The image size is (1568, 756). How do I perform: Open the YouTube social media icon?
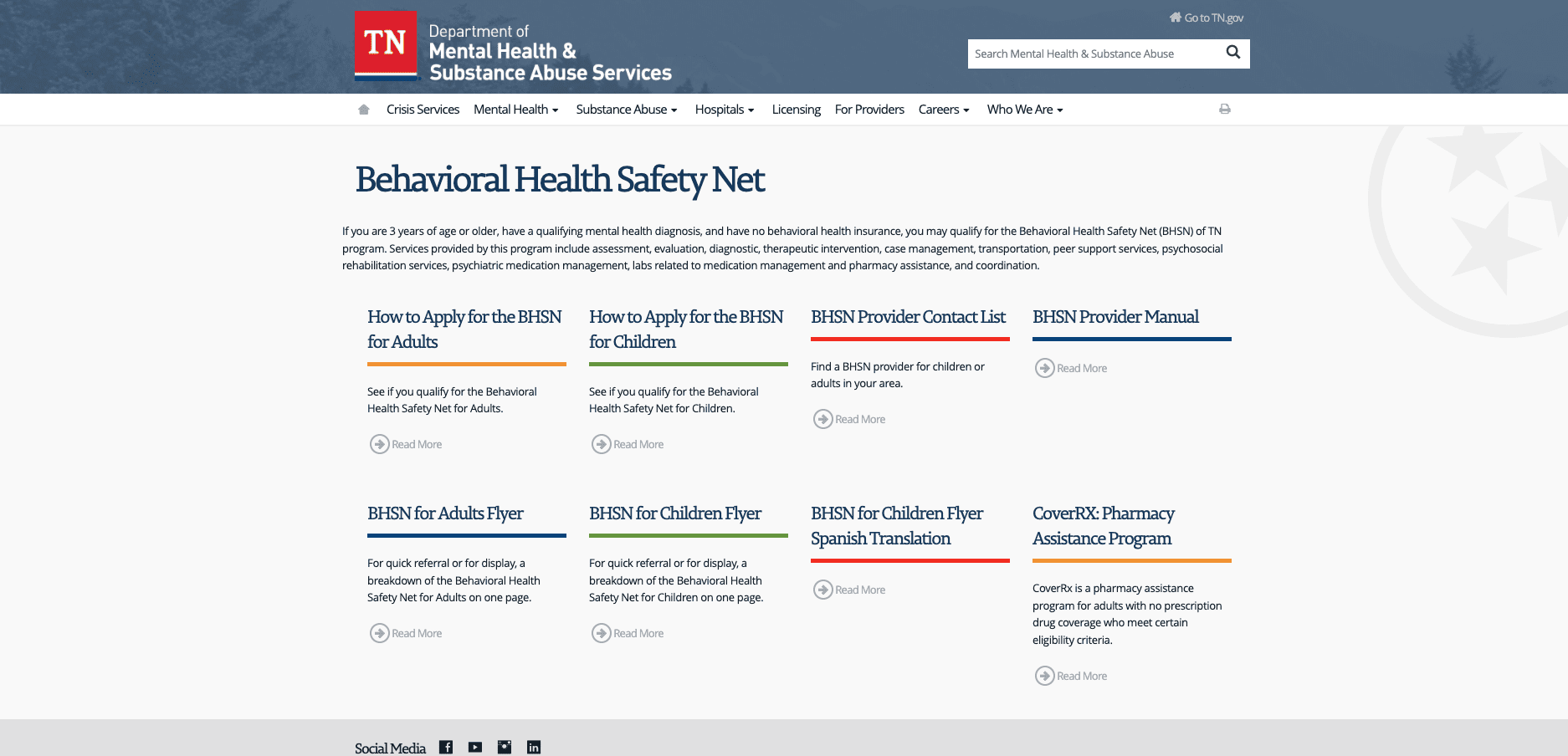tap(475, 747)
